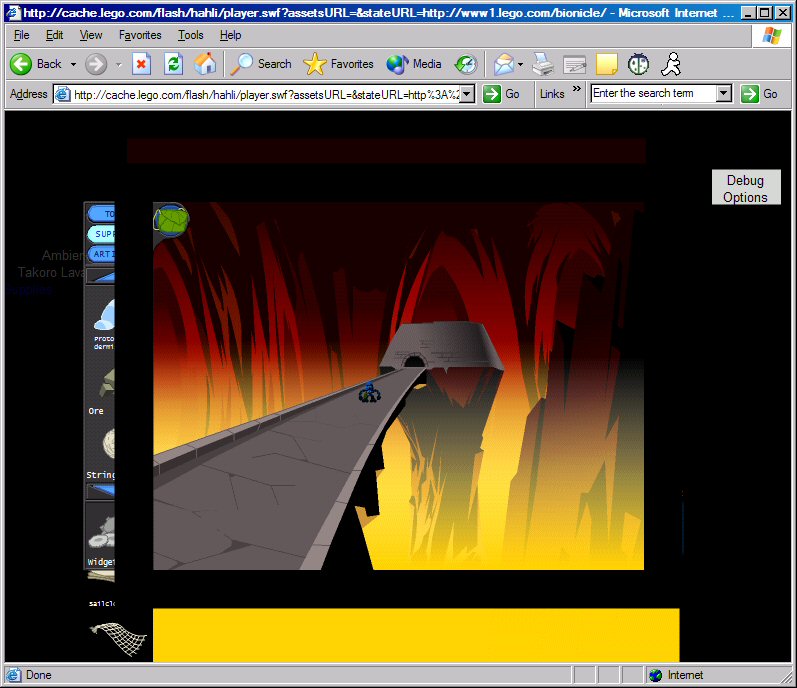Screen dimensions: 797x688
Task: Open the Media pane
Action: pos(413,64)
